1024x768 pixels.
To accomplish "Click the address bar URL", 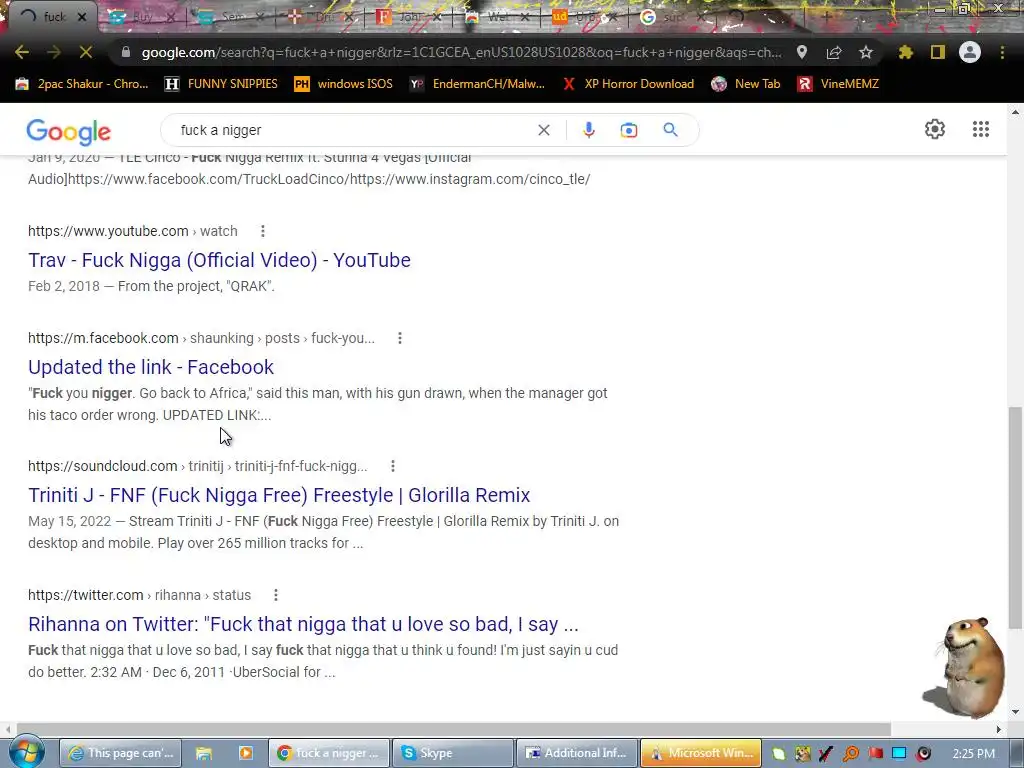I will [460, 52].
